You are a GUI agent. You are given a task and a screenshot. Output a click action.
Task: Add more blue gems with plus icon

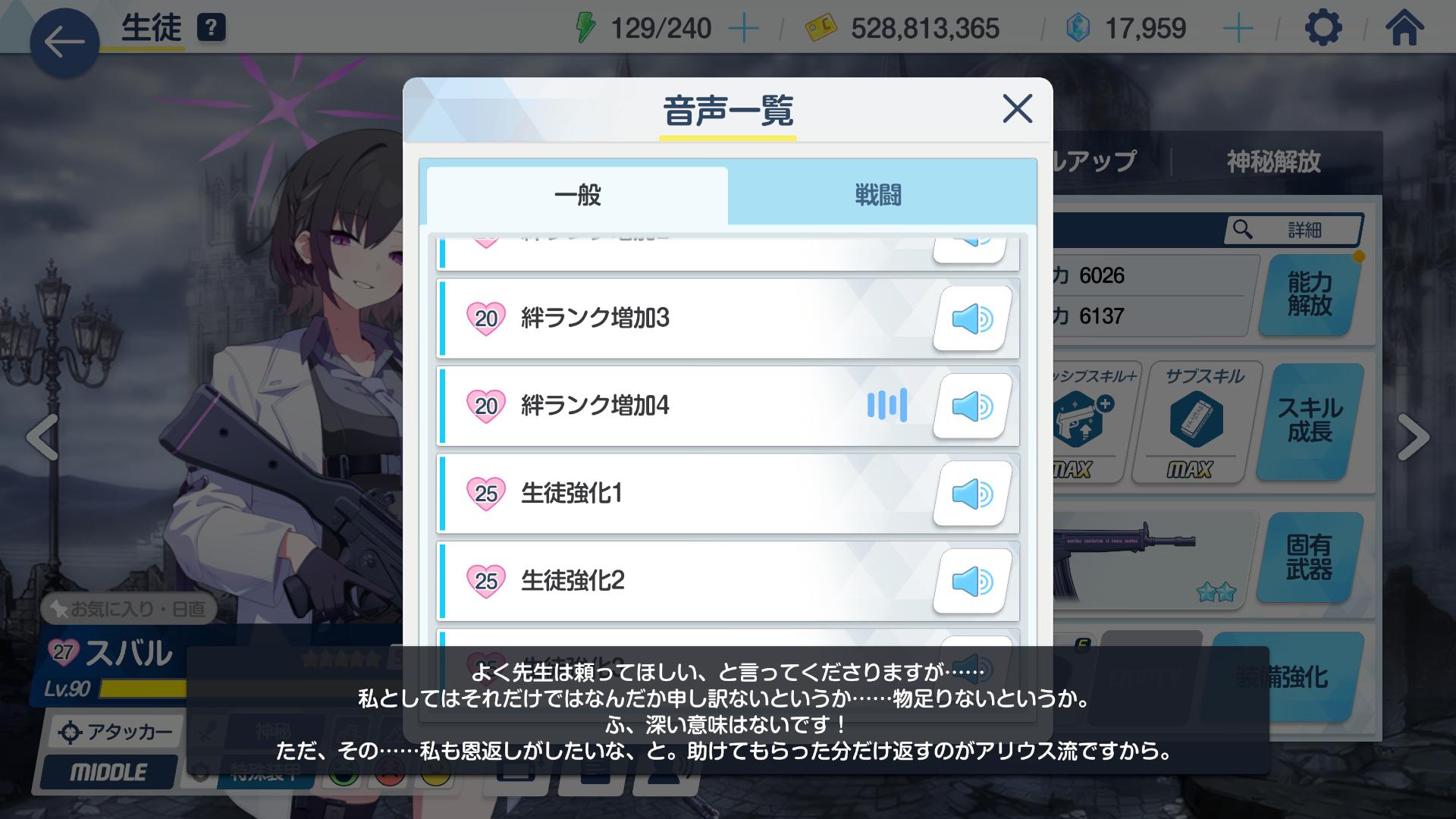point(1238,29)
